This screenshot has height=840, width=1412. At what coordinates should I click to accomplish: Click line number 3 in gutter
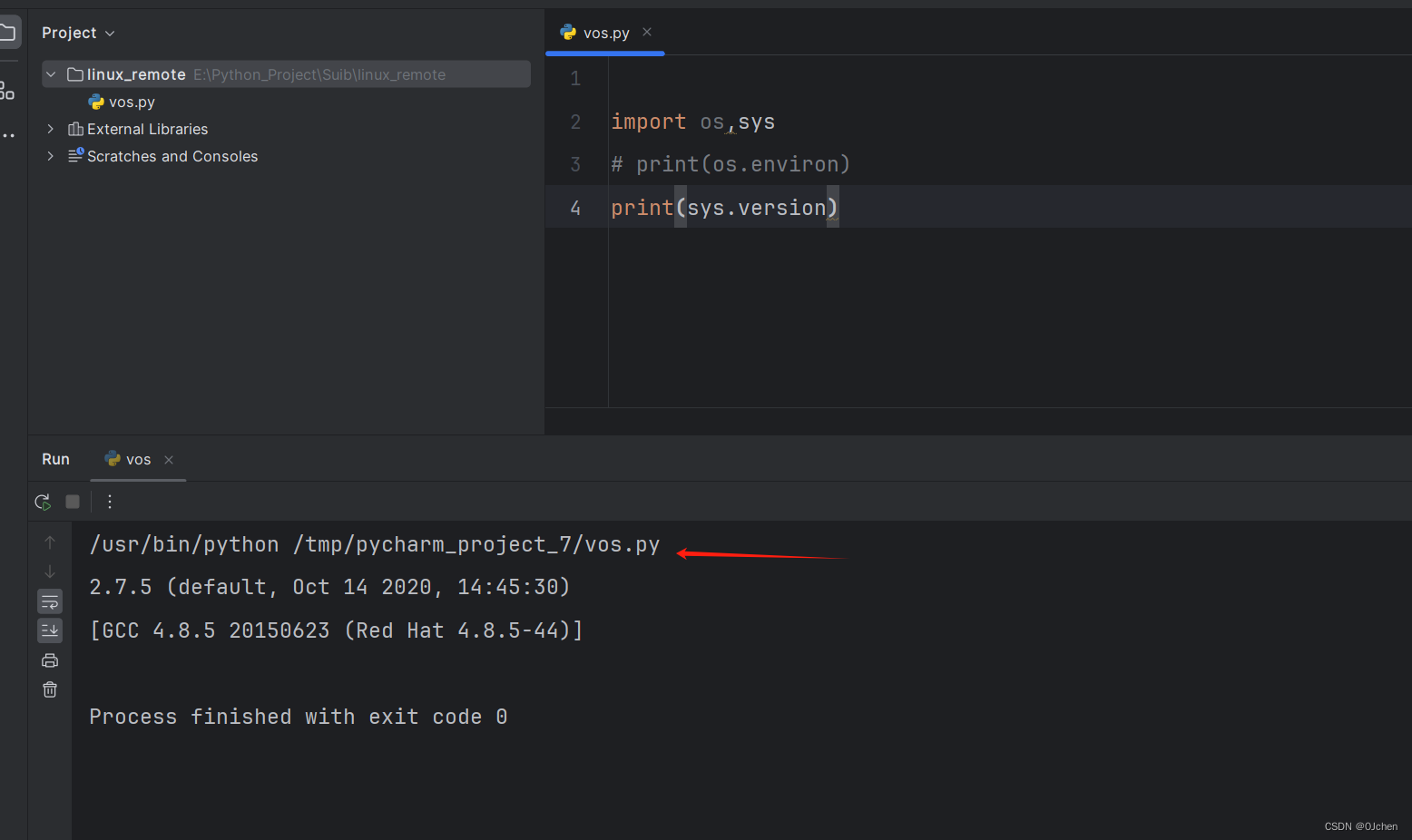pos(575,164)
